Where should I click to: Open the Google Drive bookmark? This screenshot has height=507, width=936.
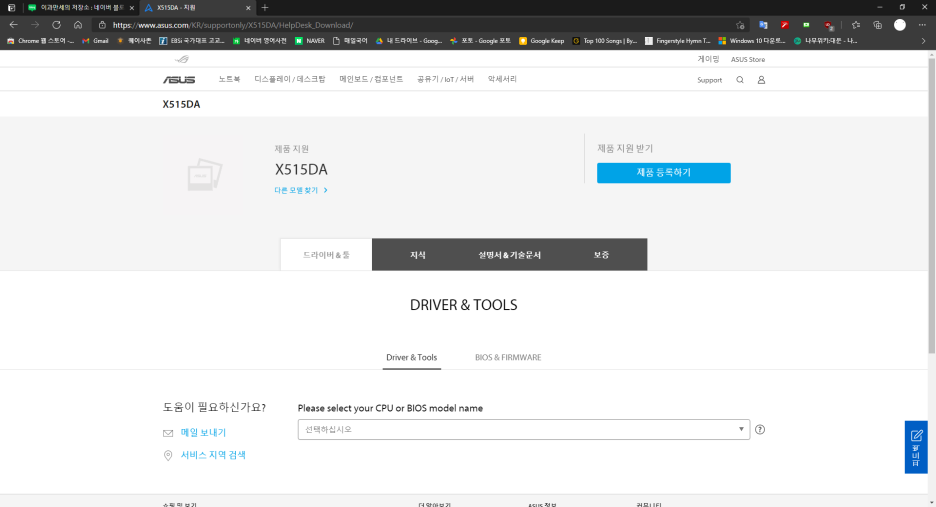(409, 41)
